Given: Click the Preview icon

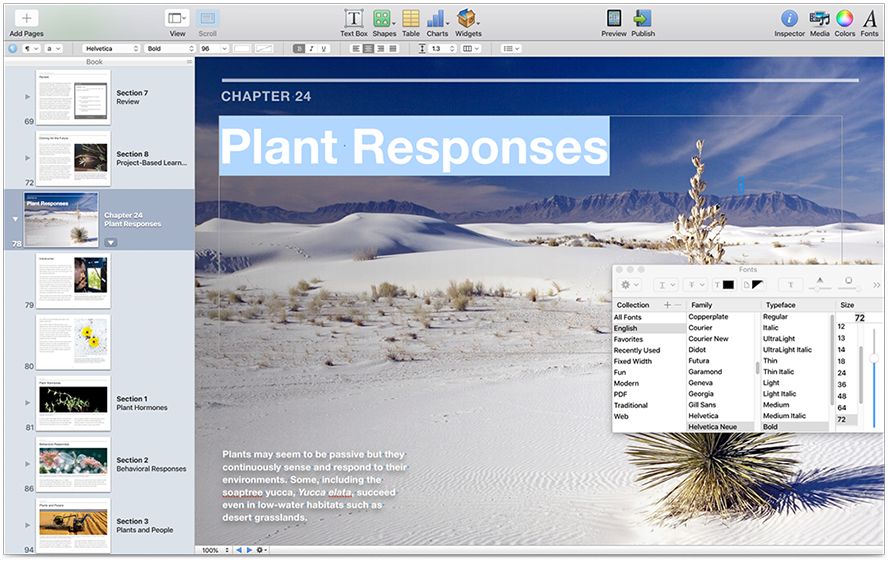Looking at the screenshot, I should tap(613, 19).
